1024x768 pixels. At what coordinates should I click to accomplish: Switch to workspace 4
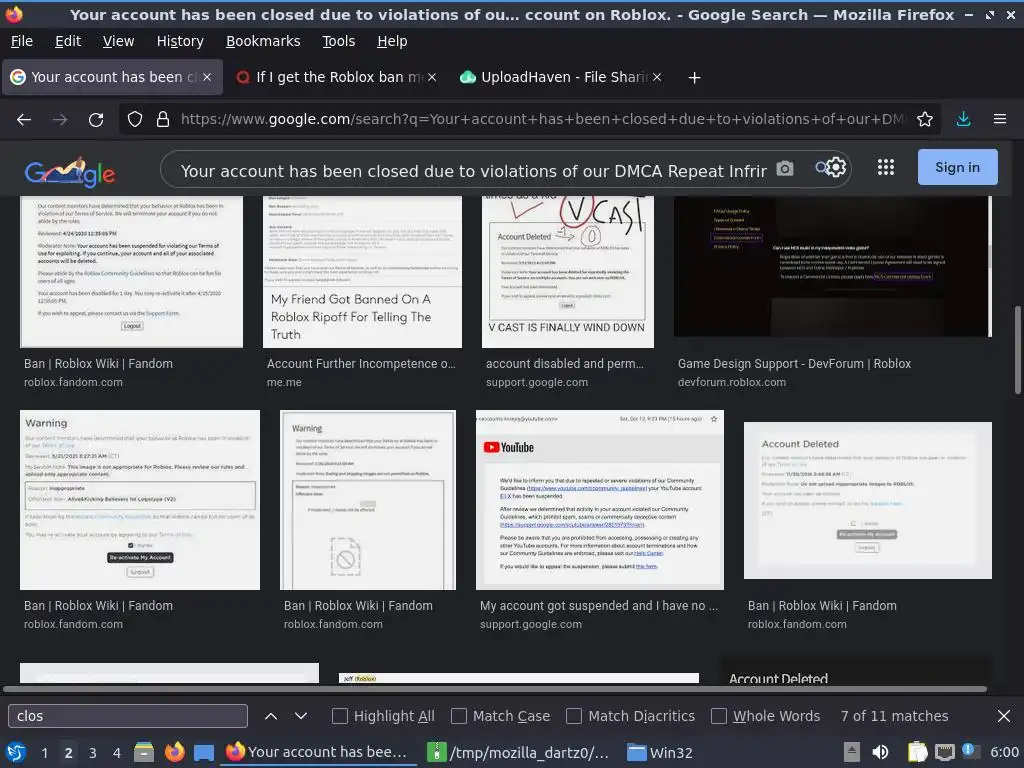point(117,753)
